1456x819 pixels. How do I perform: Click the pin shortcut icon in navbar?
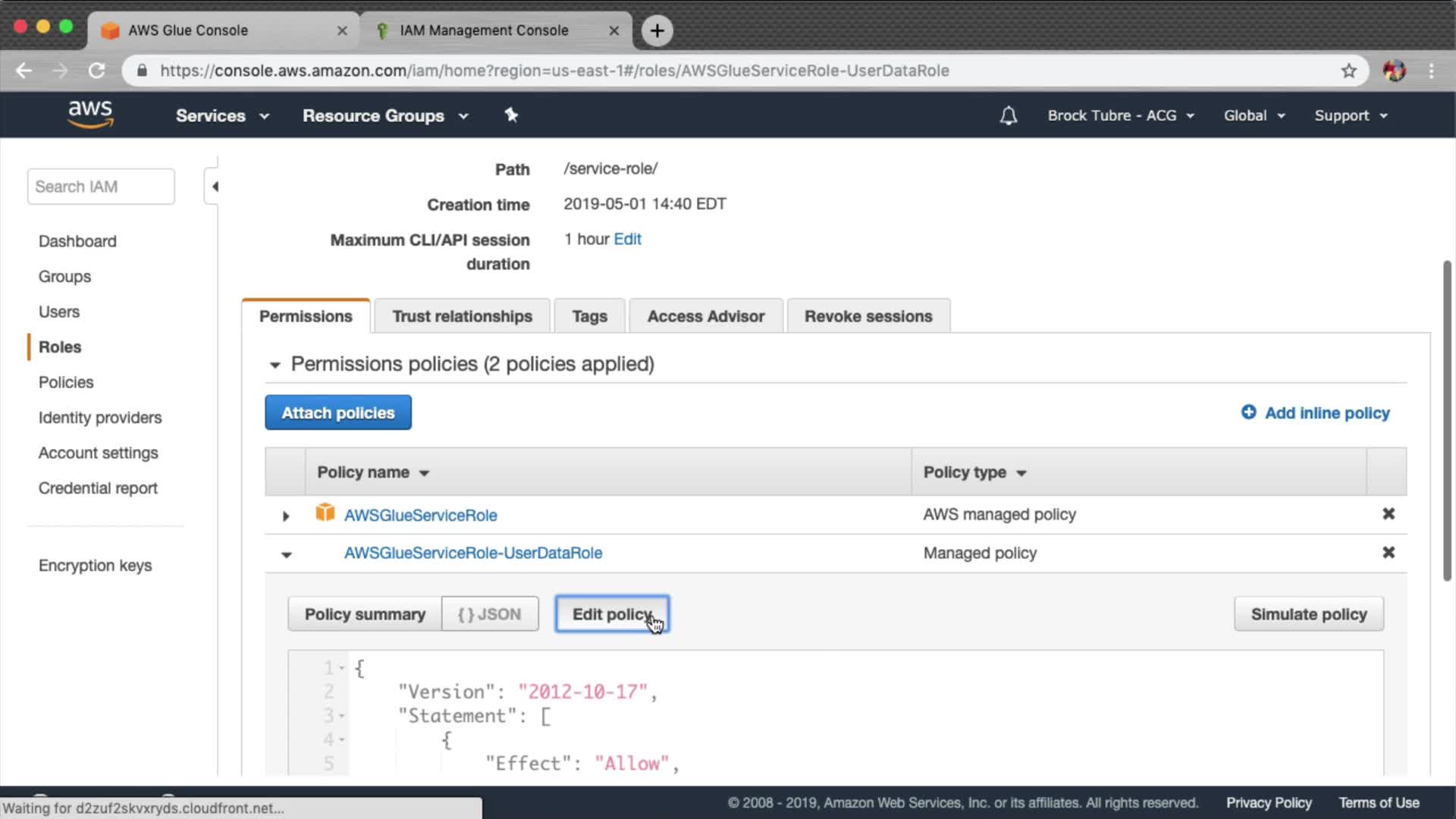[511, 115]
